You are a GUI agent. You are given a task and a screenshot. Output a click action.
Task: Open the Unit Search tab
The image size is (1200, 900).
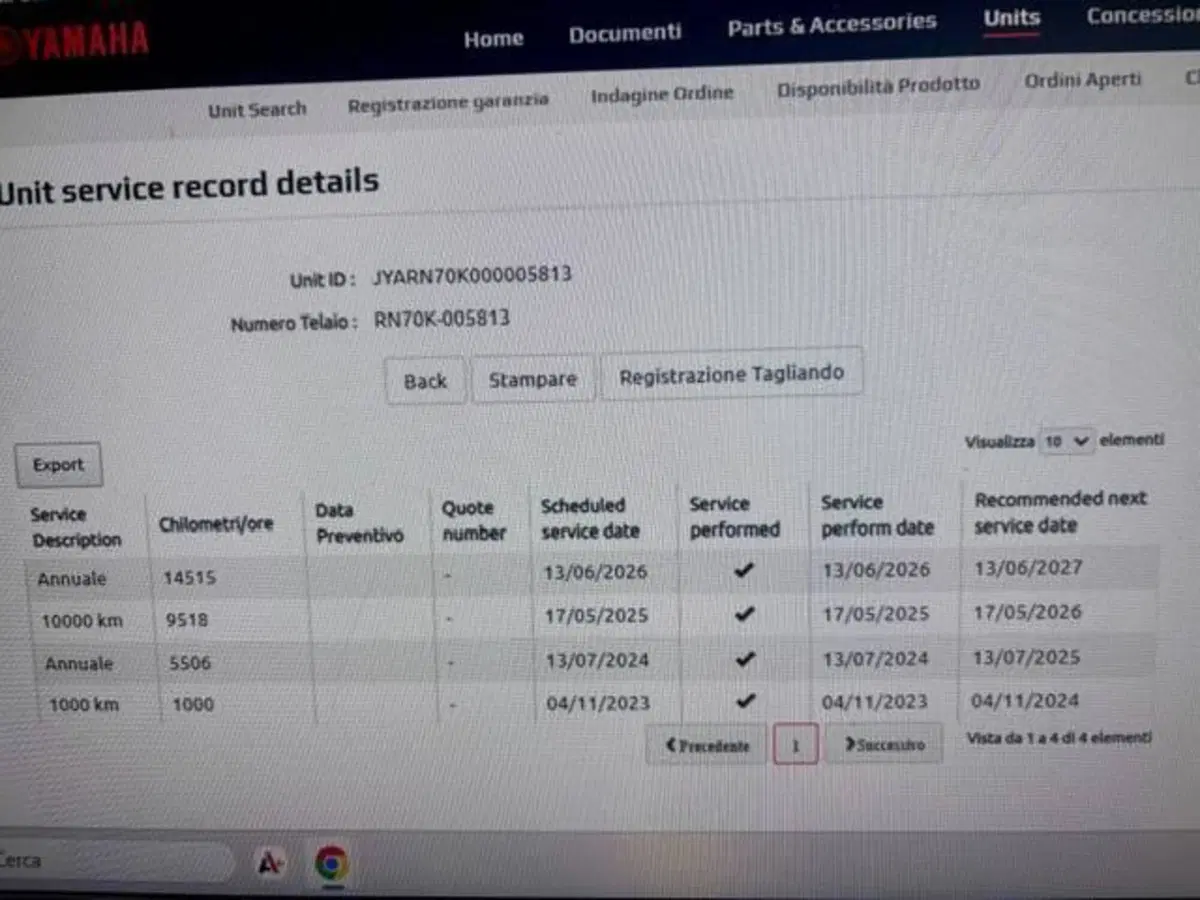(x=257, y=109)
